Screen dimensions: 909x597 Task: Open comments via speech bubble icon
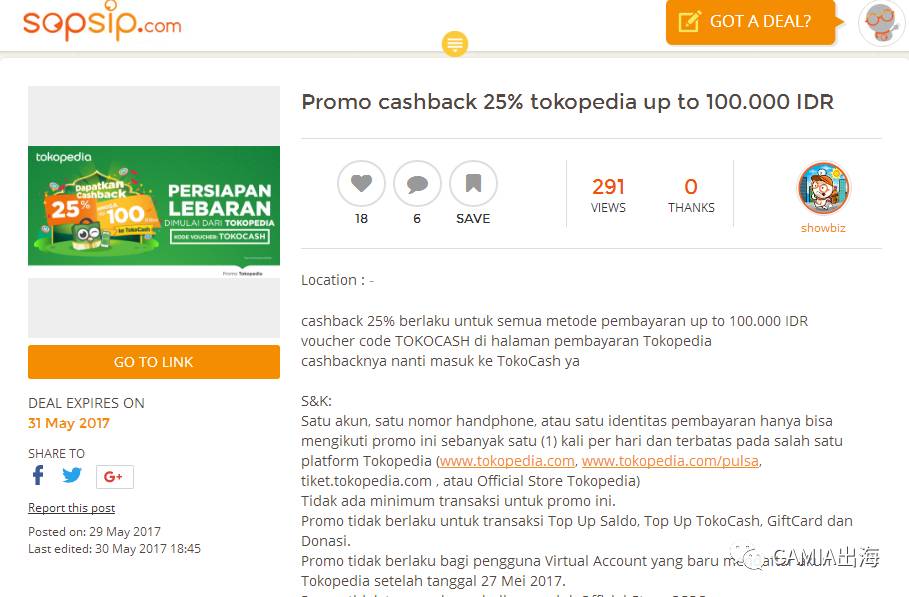tap(417, 184)
